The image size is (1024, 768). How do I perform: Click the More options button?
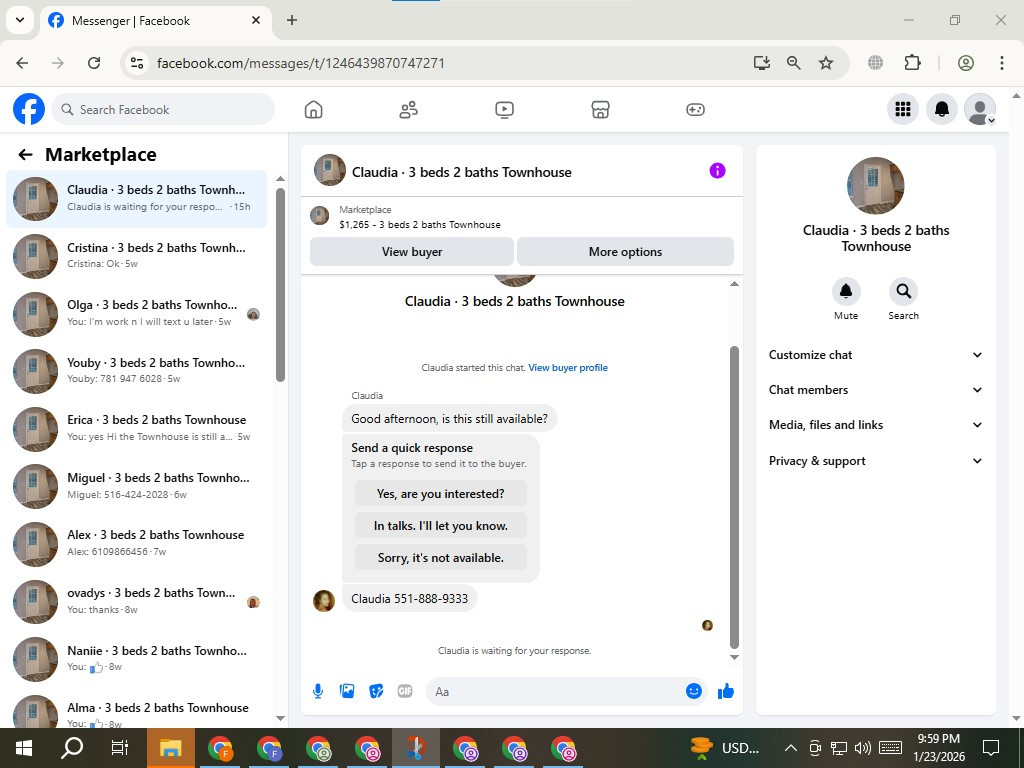tap(625, 251)
